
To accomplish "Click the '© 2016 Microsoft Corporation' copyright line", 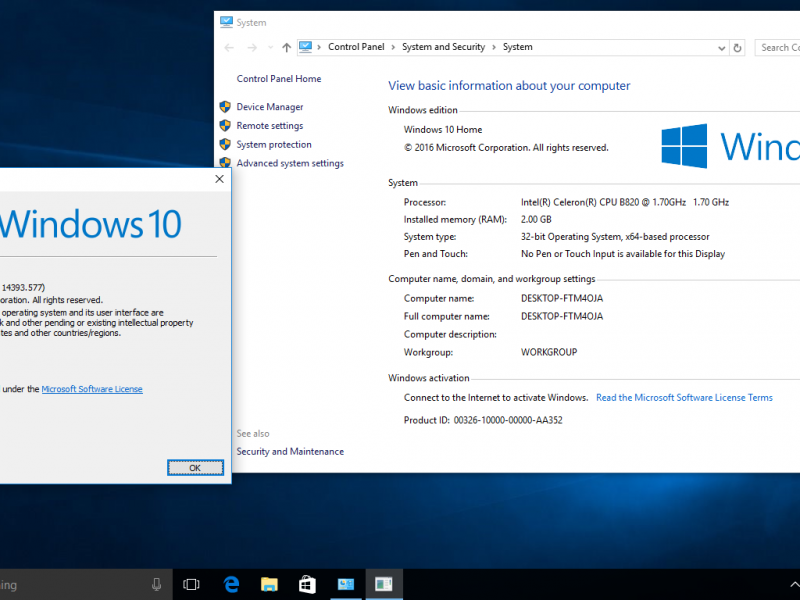I will [x=506, y=148].
